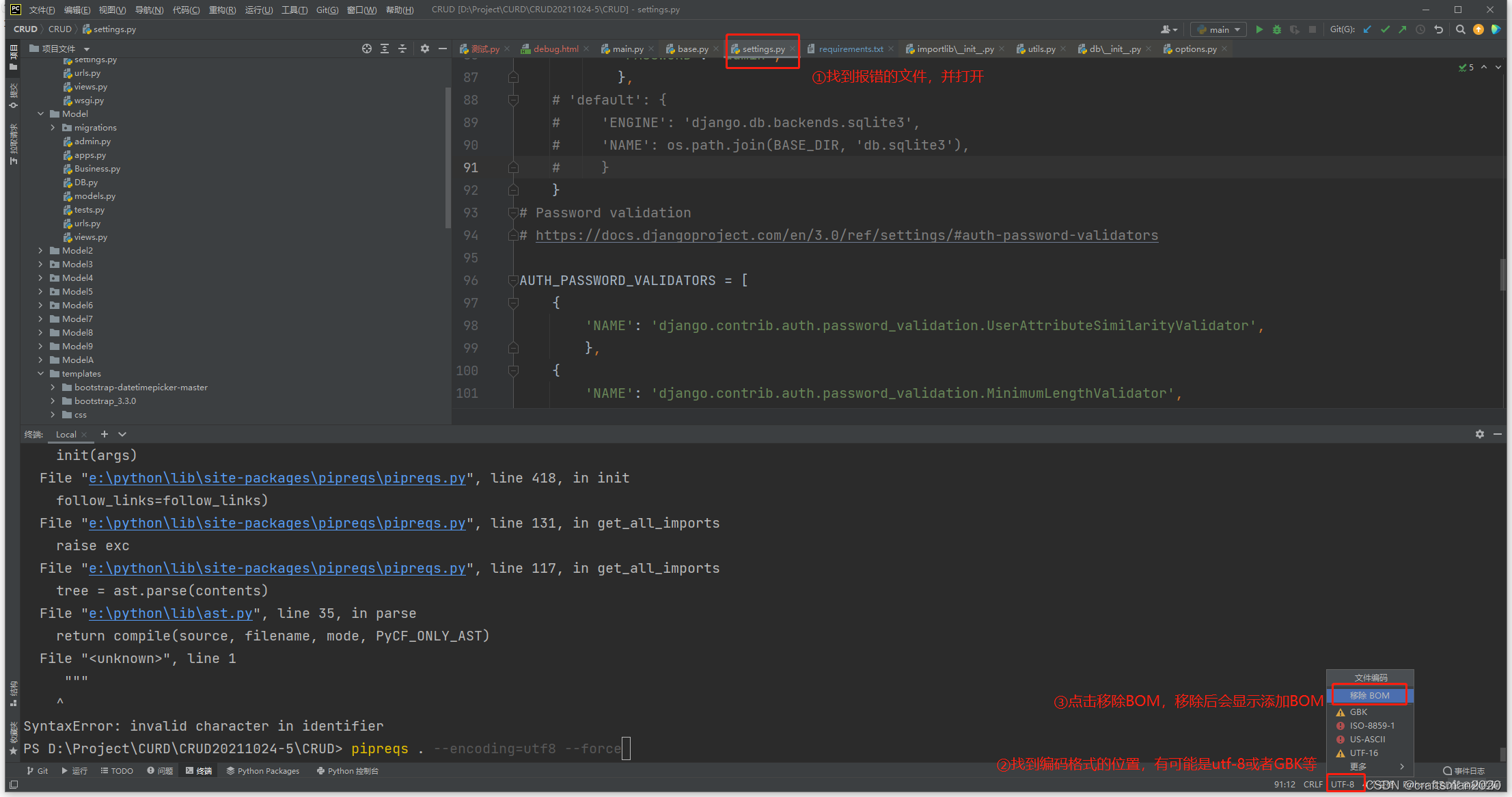The height and width of the screenshot is (797, 1512).
Task: Open the Django auth-password-validators docs link
Action: (x=847, y=235)
